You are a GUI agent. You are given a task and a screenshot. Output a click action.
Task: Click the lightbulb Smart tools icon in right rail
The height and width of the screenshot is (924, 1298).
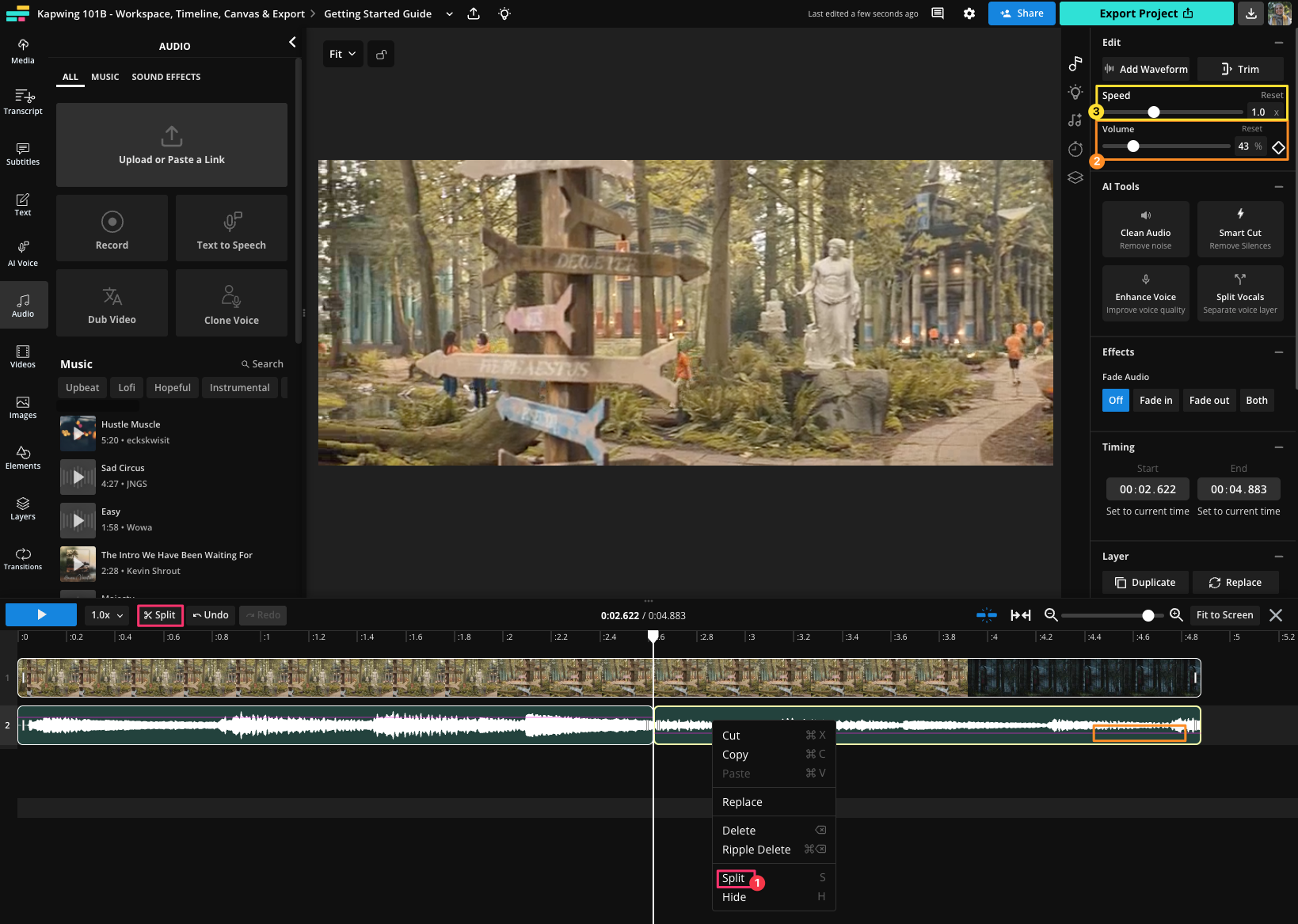(x=1075, y=92)
